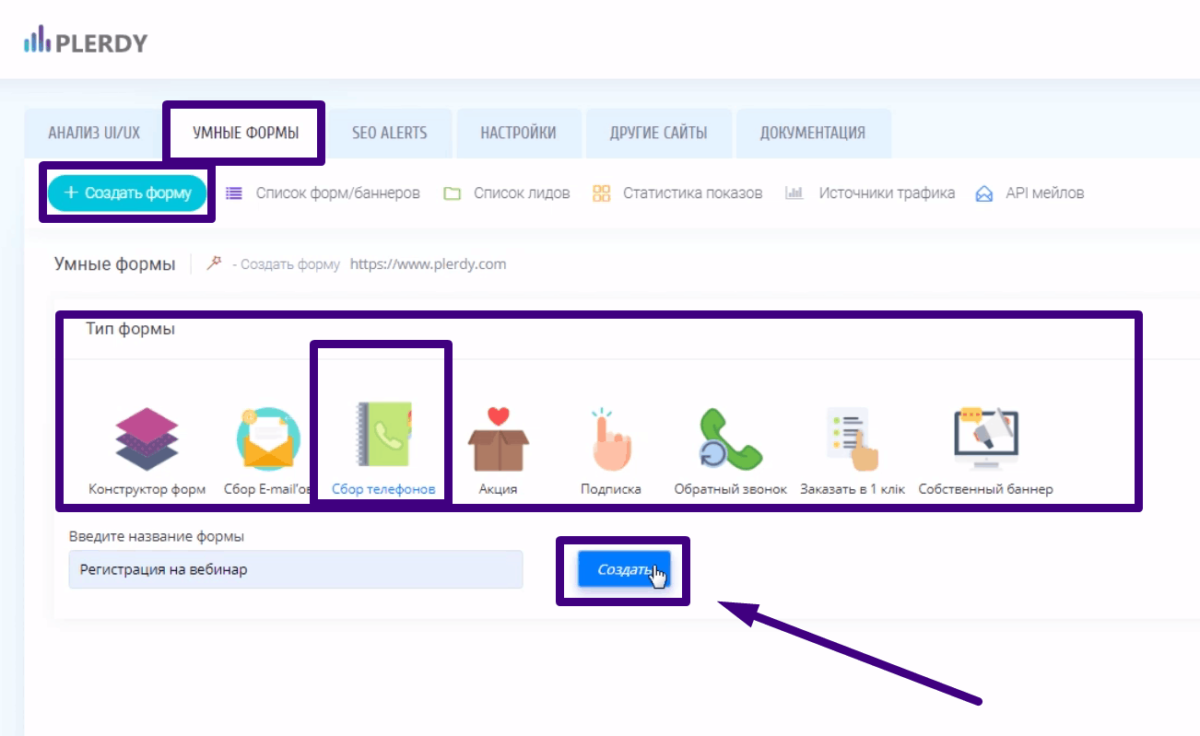This screenshot has width=1200, height=736.
Task: Choose the Сбор E-mail'ов envelope icon
Action: tap(267, 440)
